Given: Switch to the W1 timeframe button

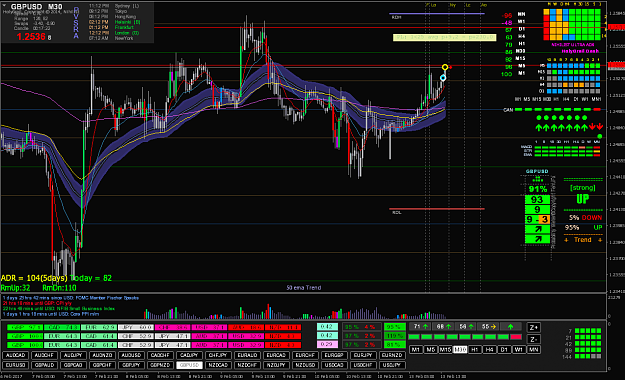Looking at the screenshot, I should [519, 350].
